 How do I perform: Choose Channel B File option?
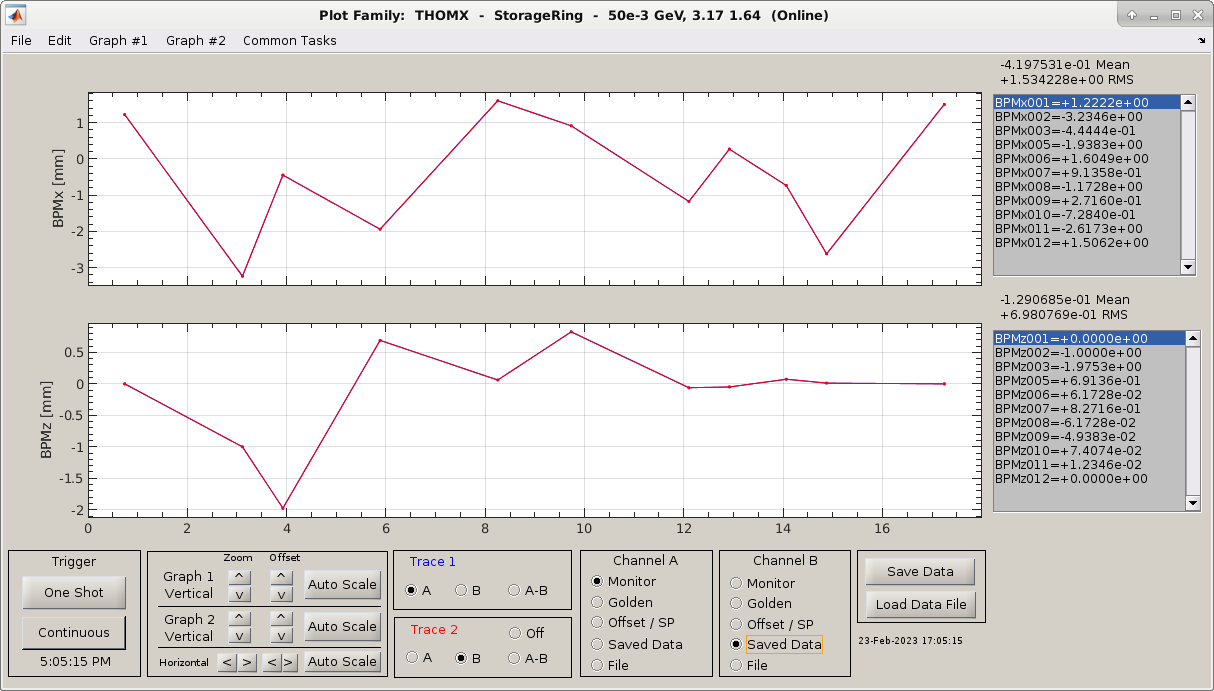point(736,665)
